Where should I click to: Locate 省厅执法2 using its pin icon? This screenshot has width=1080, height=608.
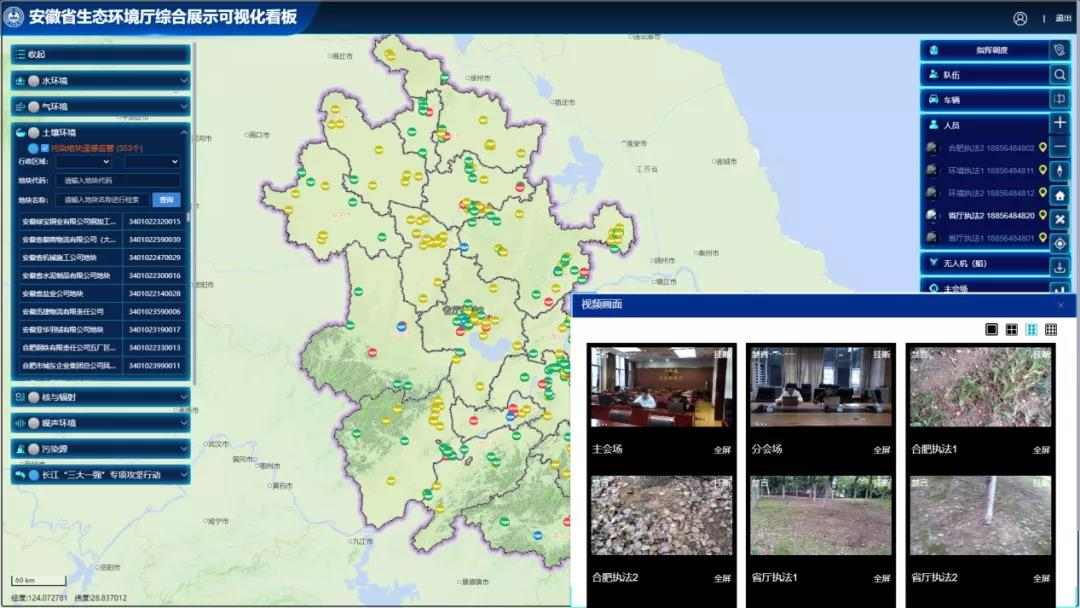click(x=1043, y=216)
